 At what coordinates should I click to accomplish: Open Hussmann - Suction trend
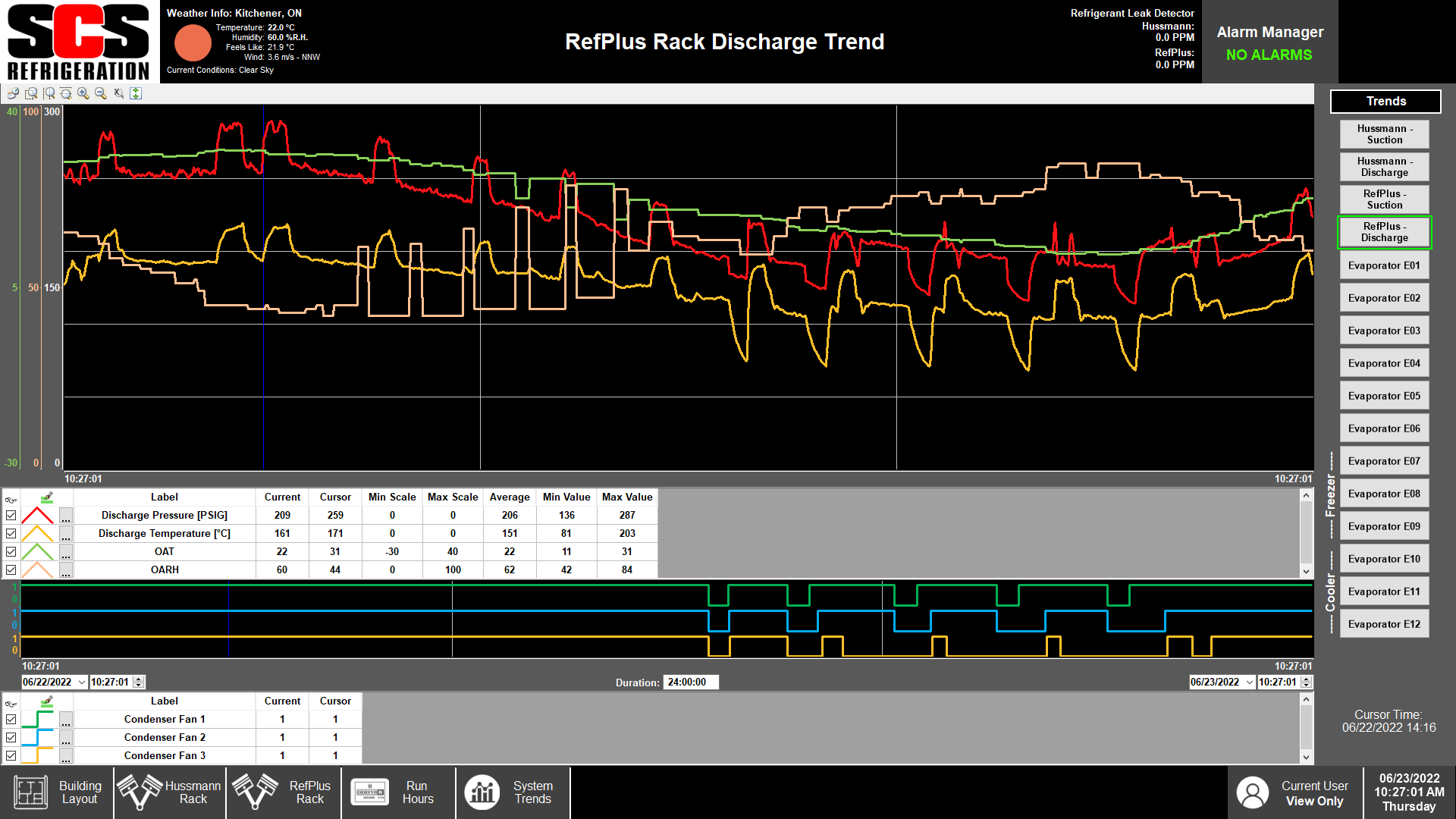coord(1384,134)
